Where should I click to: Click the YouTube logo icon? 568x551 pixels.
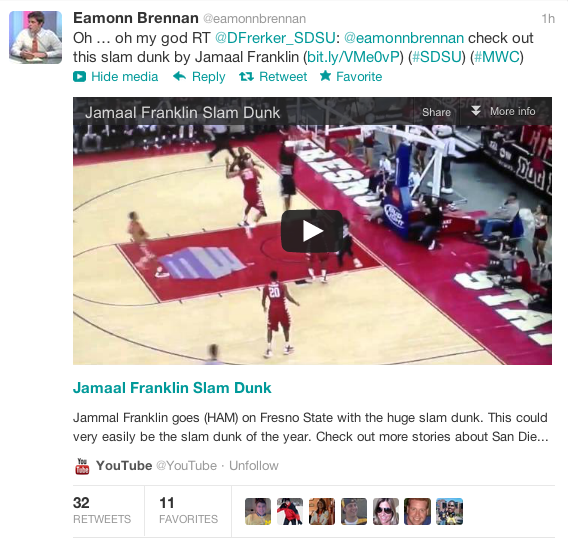pyautogui.click(x=82, y=466)
